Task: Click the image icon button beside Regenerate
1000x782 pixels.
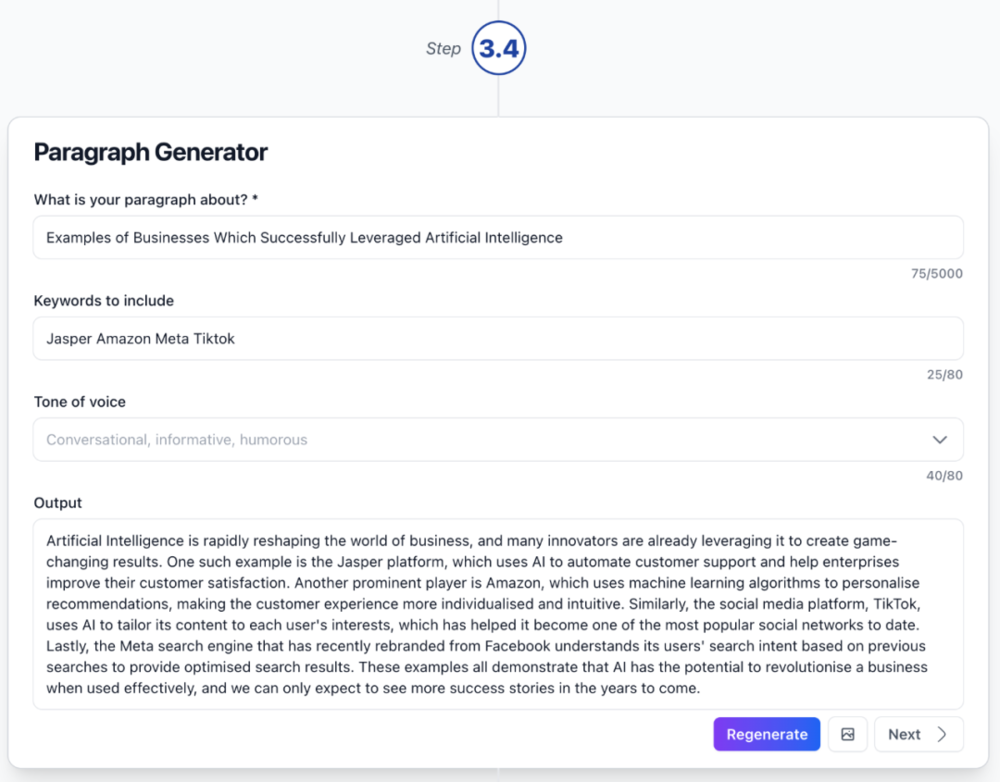Action: (848, 734)
